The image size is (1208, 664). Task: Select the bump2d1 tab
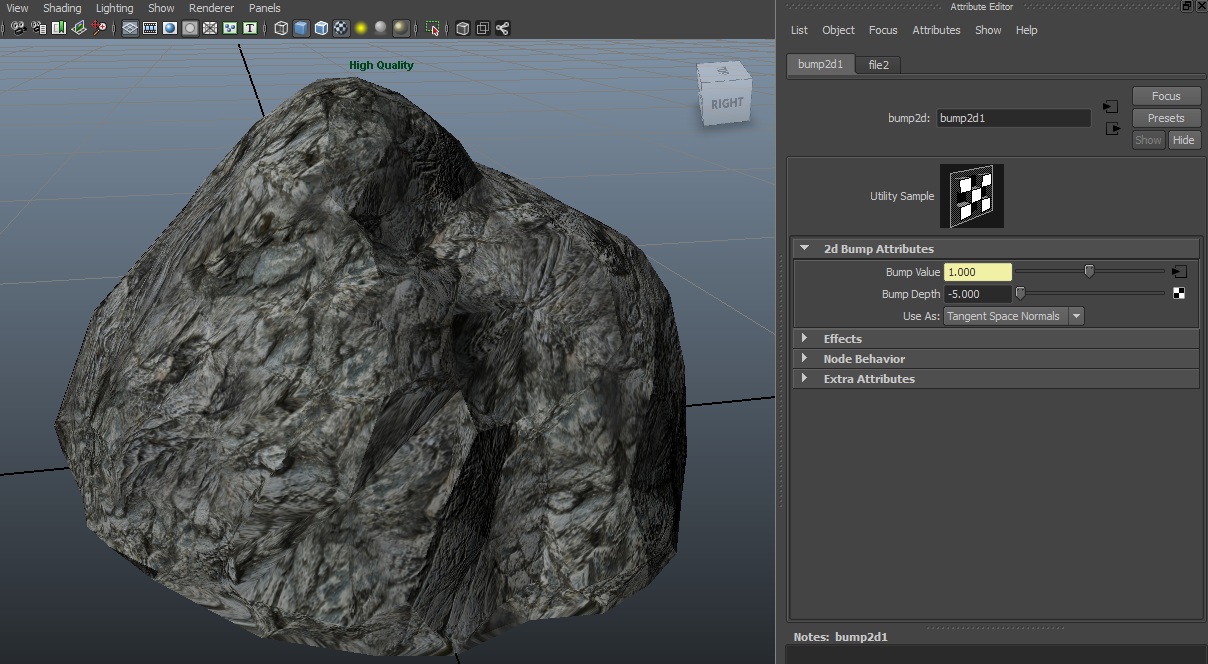click(820, 64)
